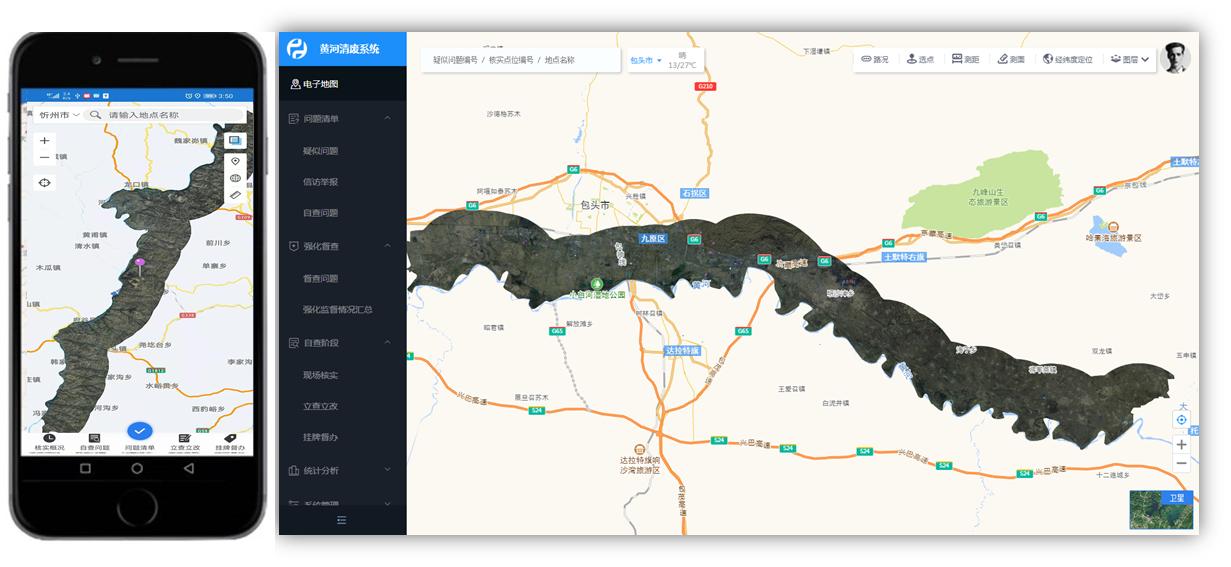Open the 问题清单 tab on the phone
1231x567 pixels.
pos(140,438)
